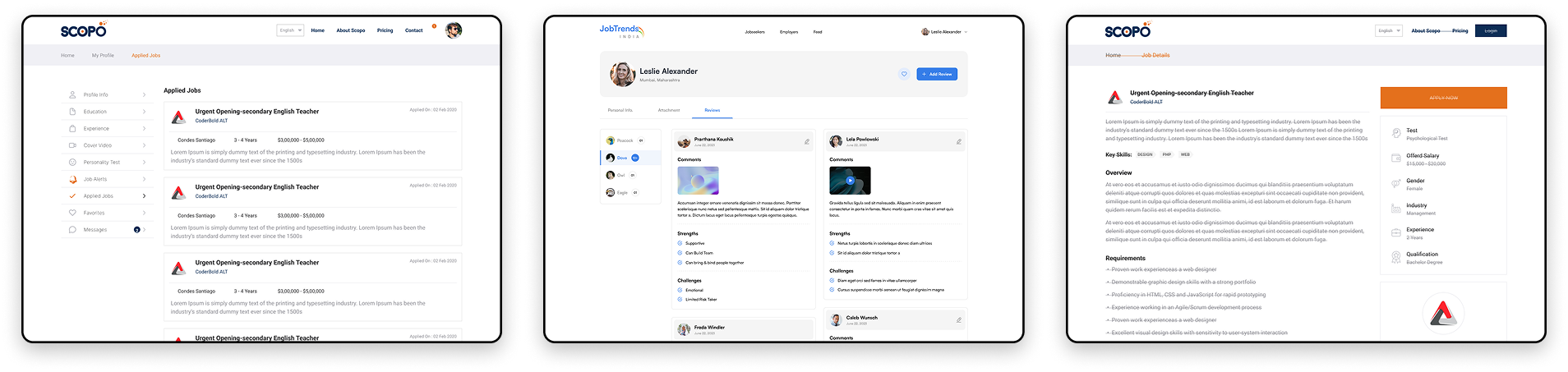Screen dimensions: 1568x372
Task: Open Jobseekers menu in JobTrends
Action: pos(755,32)
